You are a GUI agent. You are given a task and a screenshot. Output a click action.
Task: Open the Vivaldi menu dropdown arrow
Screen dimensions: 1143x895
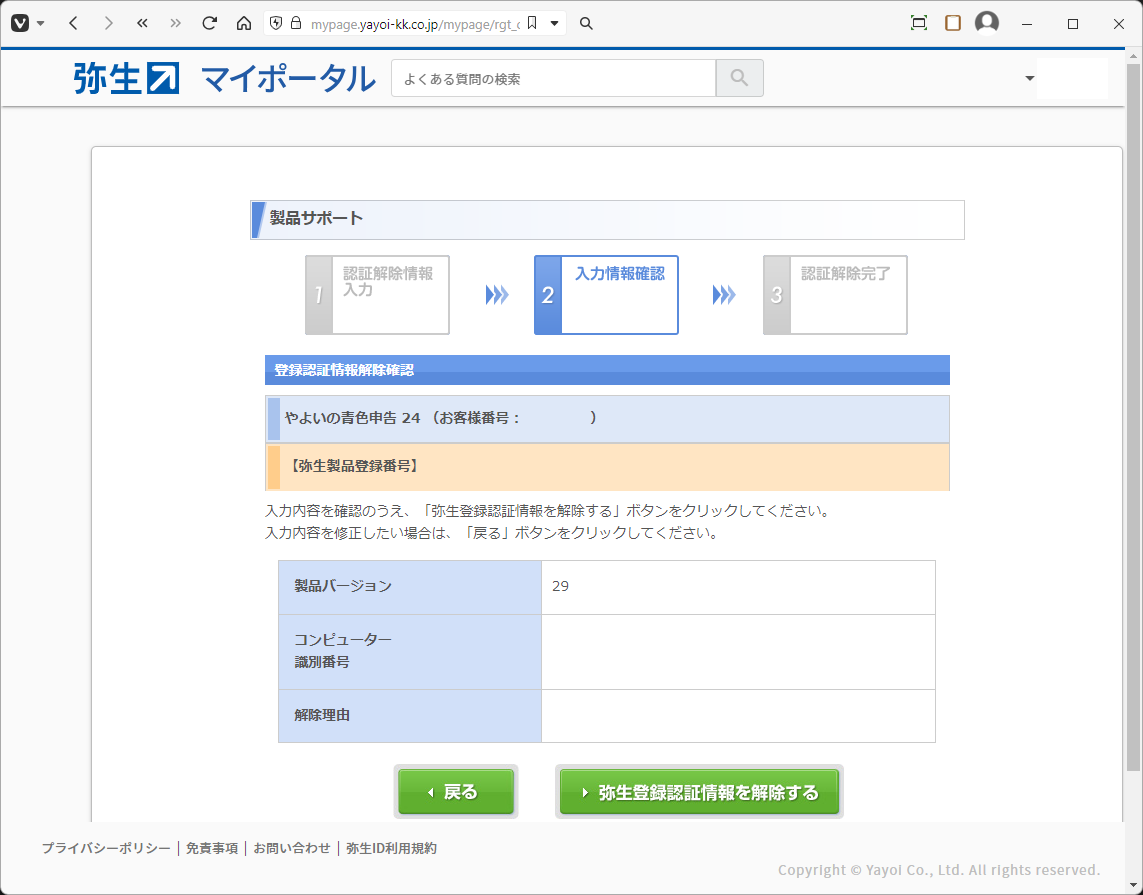tap(41, 23)
